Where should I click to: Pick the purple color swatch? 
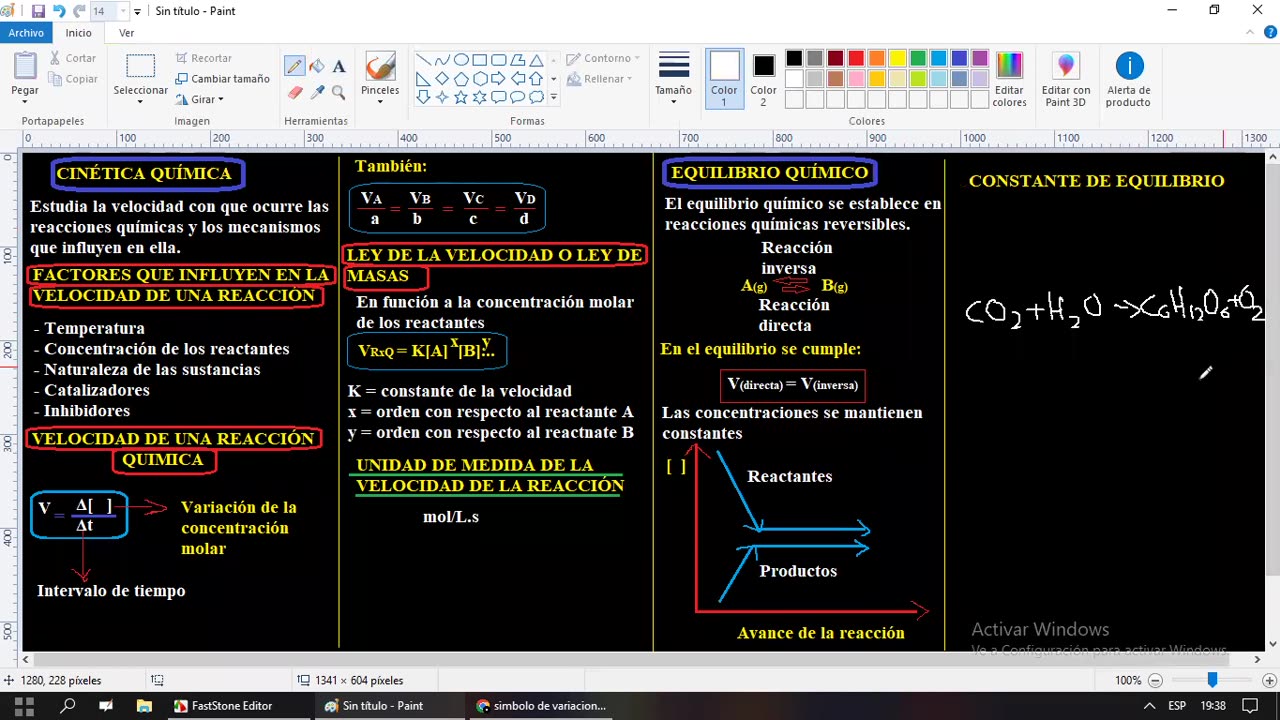coord(980,59)
